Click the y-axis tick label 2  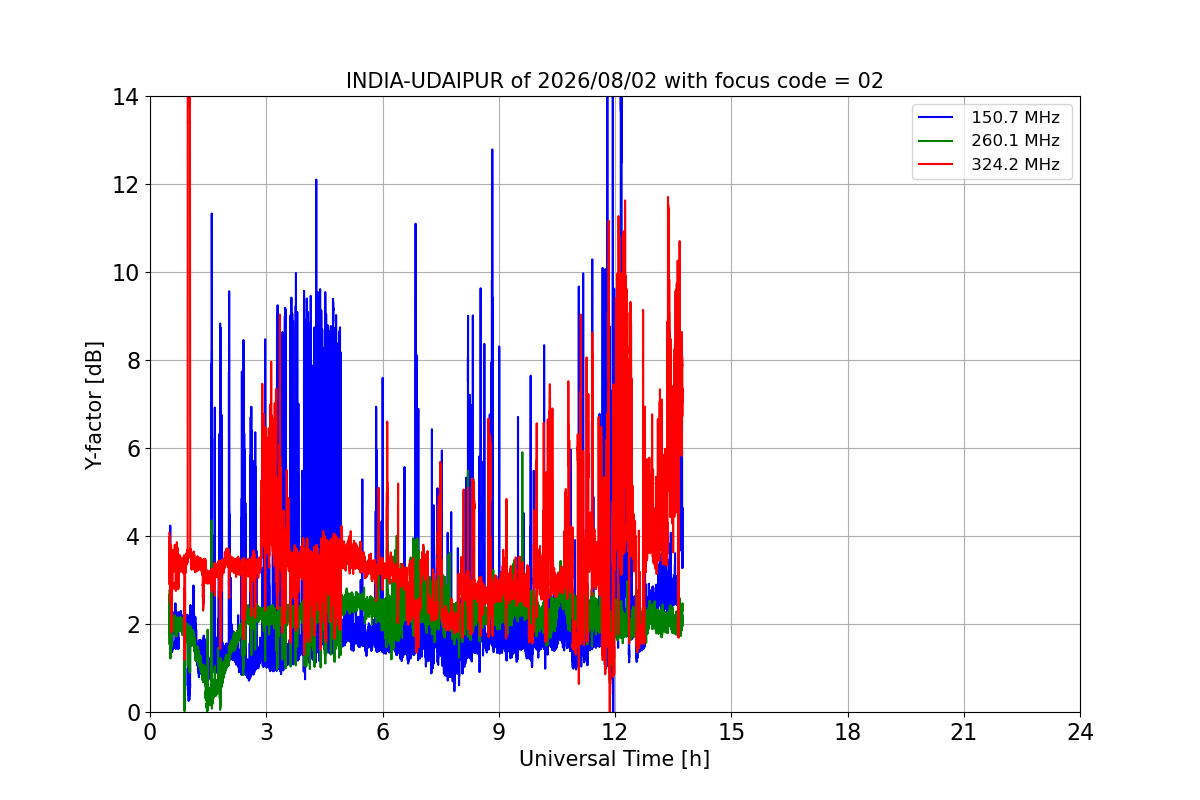131,625
